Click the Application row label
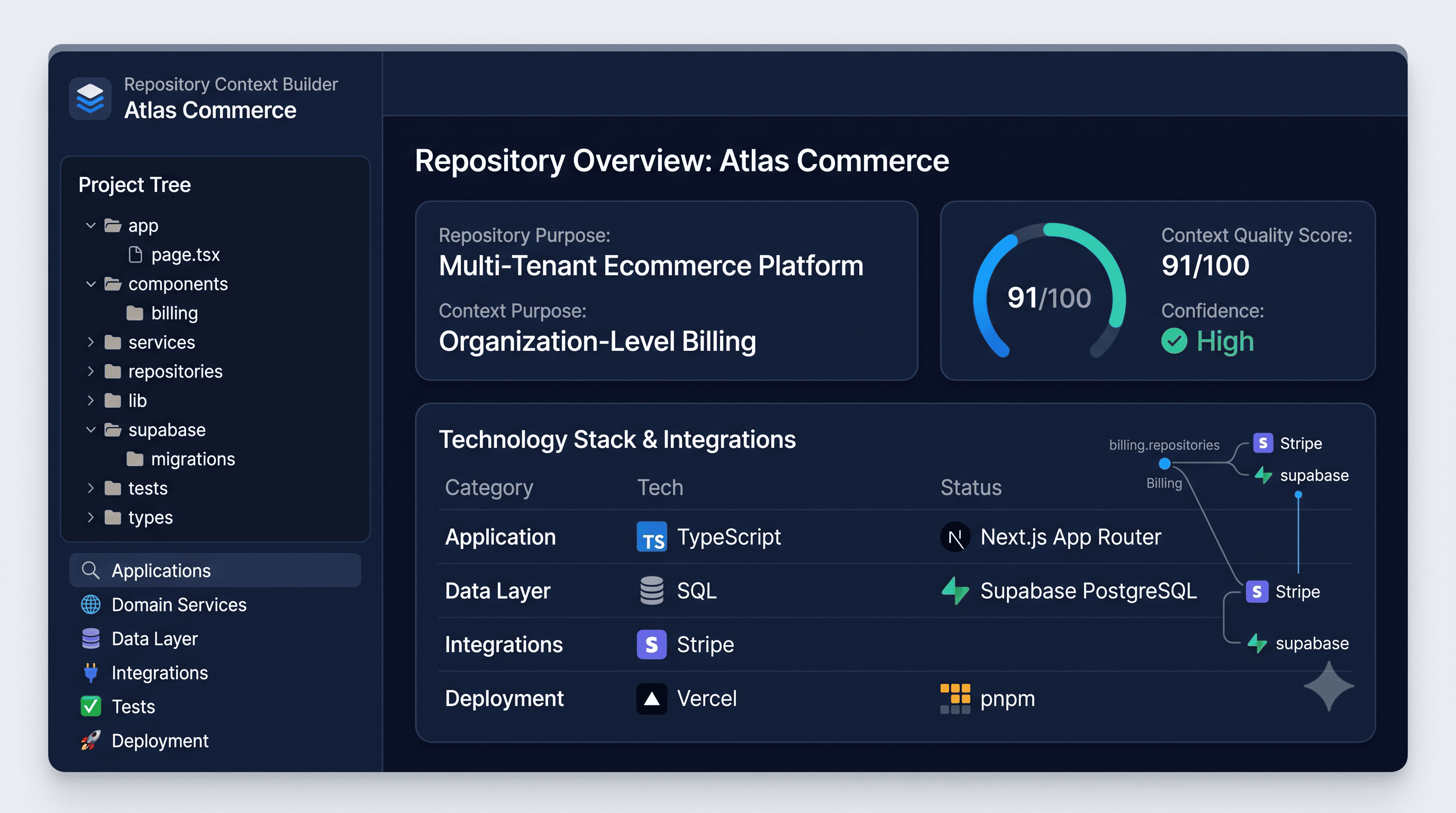Viewport: 1456px width, 813px height. tap(500, 537)
